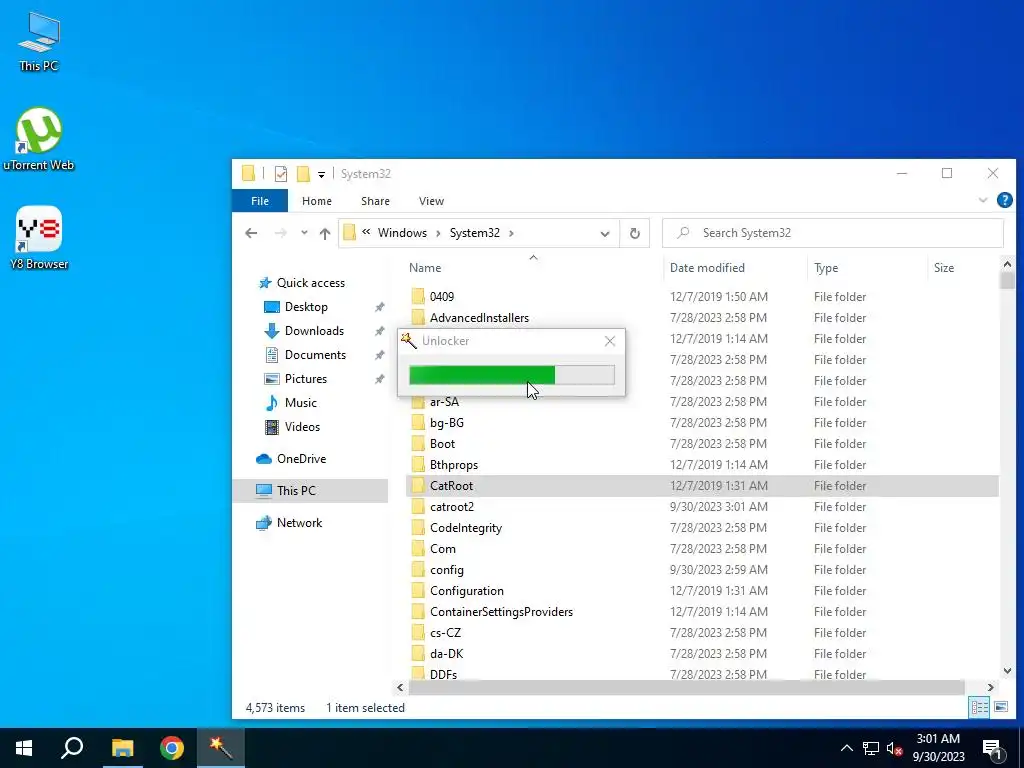Select Network in the navigation pane
Viewport: 1024px width, 768px height.
(x=299, y=523)
